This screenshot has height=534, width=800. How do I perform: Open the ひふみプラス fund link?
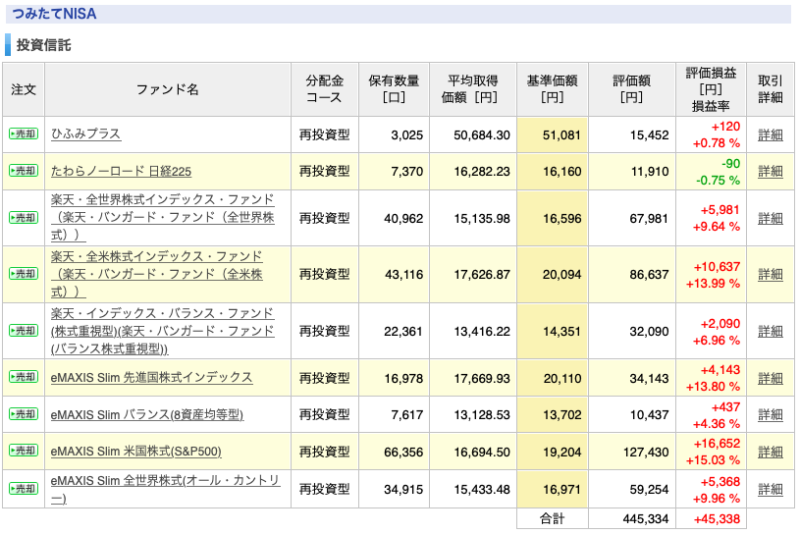[x=86, y=134]
